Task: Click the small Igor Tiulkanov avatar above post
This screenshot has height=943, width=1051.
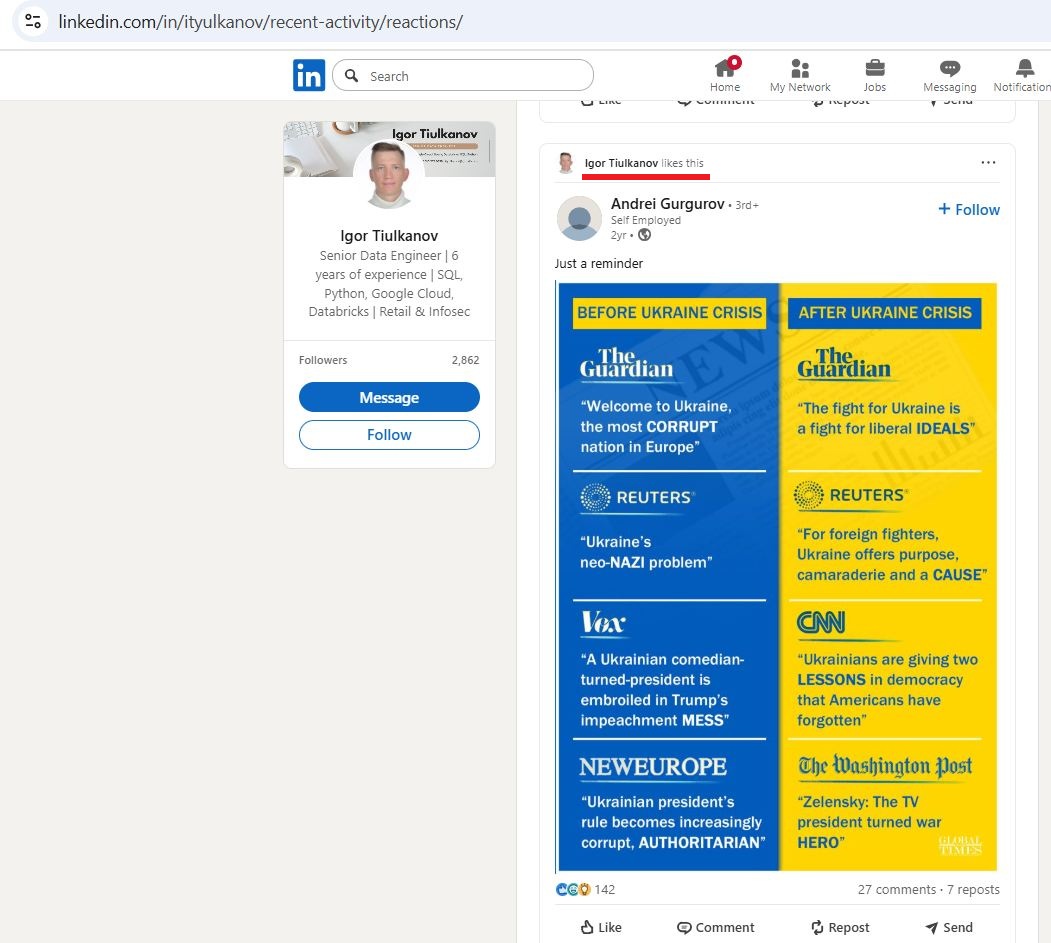Action: (566, 163)
